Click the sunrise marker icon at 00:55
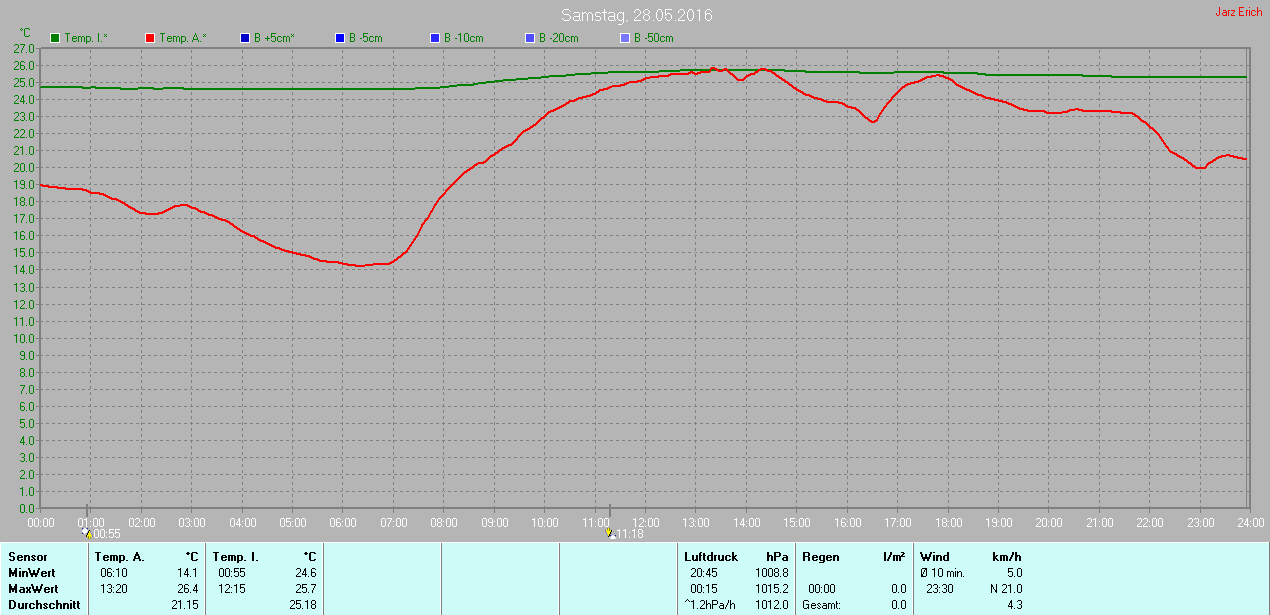This screenshot has height=615, width=1270. (87, 533)
